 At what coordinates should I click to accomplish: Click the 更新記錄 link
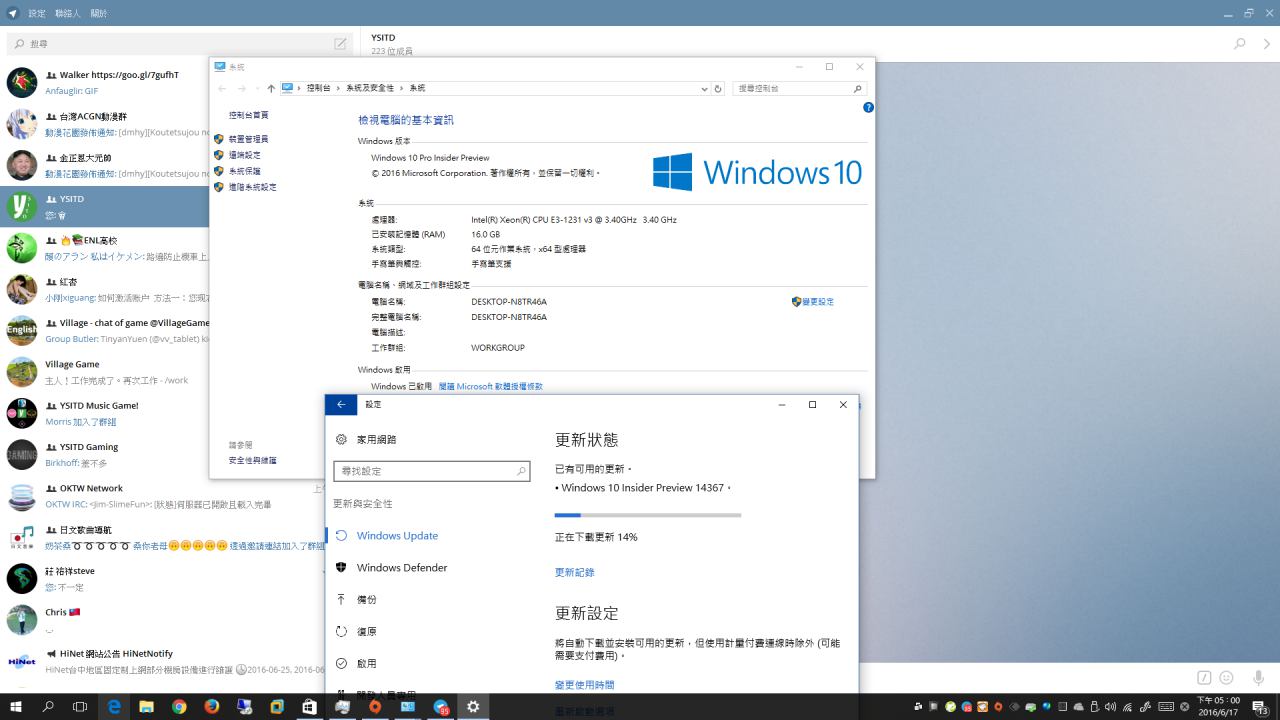(574, 573)
